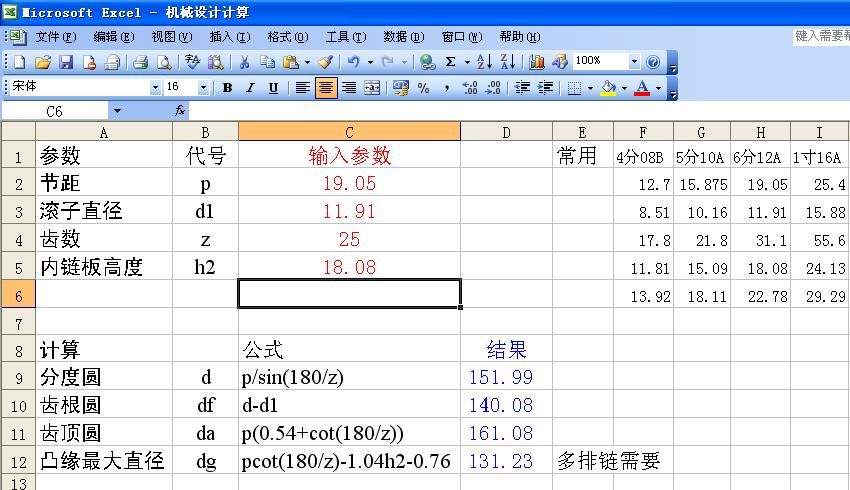Open the 插入 menu
The image size is (850, 490).
pyautogui.click(x=230, y=37)
